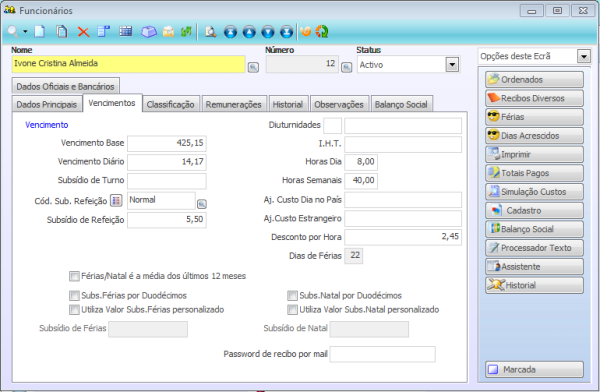Click the Historial side button
Screen dimensions: 600x392
click(534, 285)
